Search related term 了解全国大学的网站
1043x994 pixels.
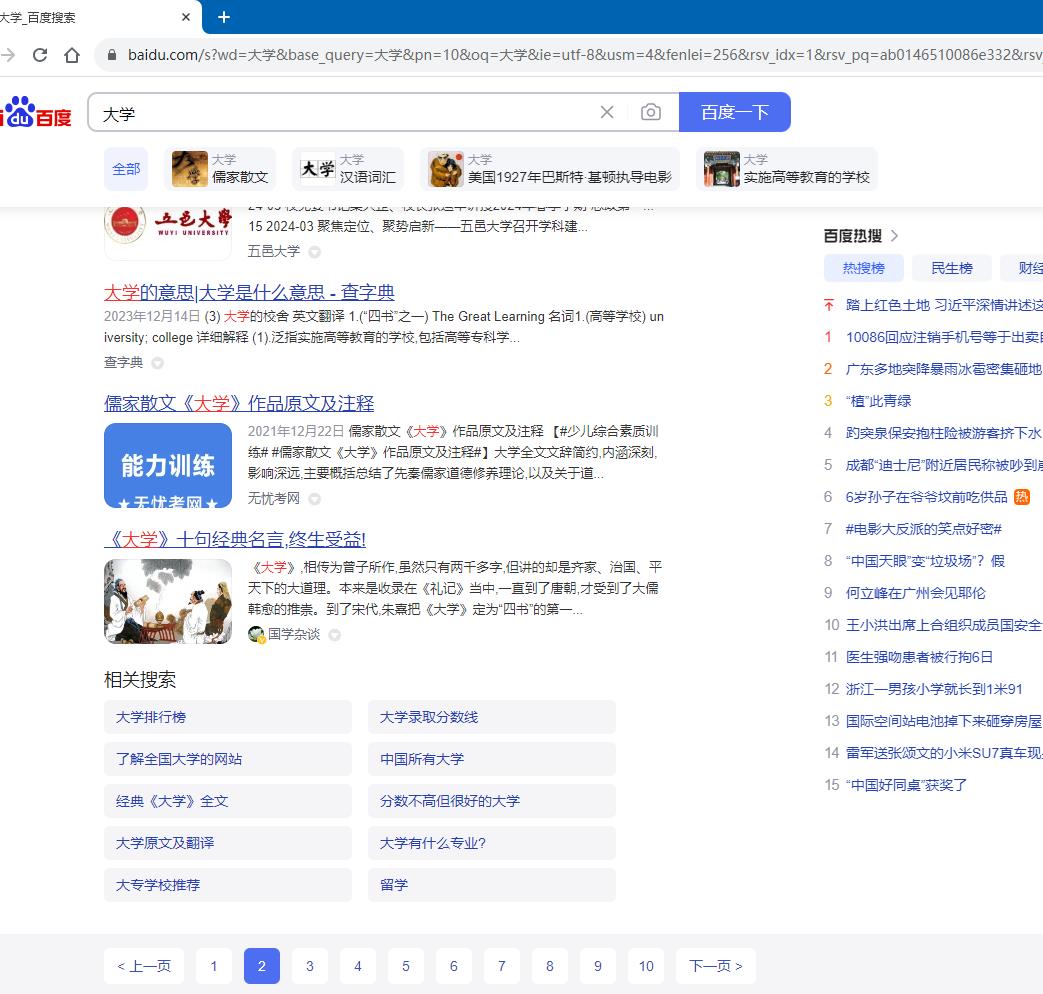(x=227, y=759)
